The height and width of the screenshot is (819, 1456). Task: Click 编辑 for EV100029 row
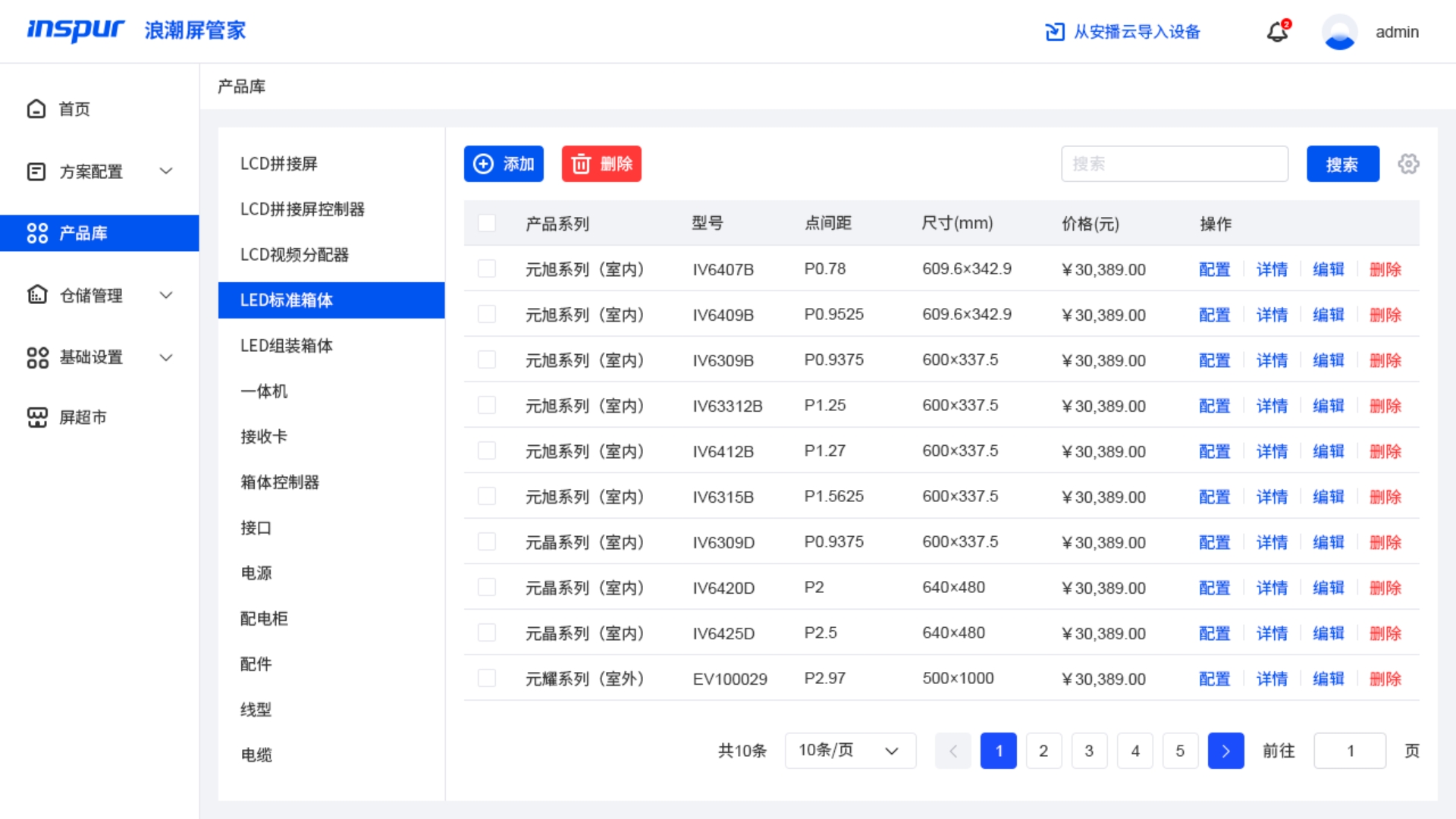tap(1329, 679)
